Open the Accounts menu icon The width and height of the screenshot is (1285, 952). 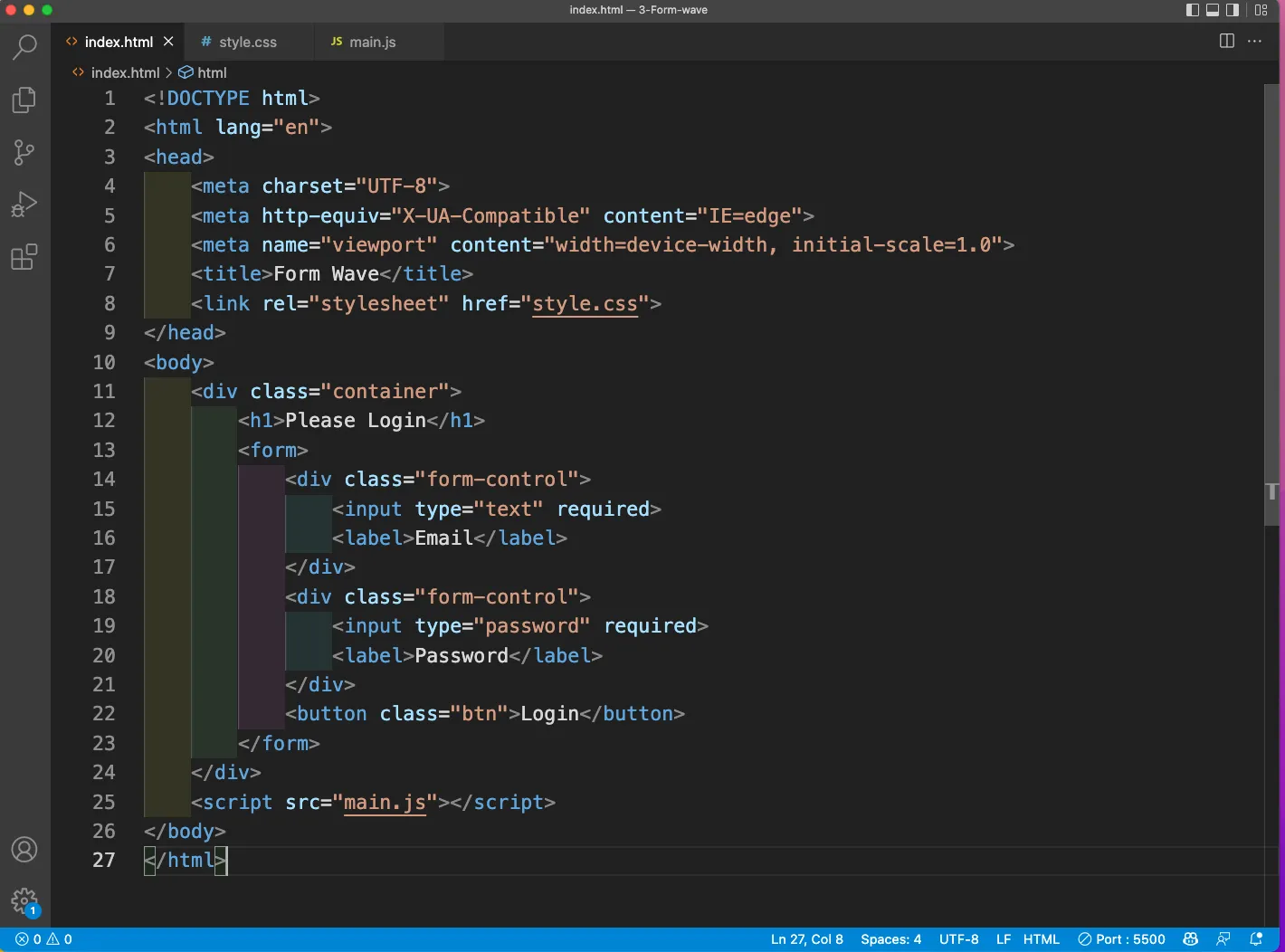[x=24, y=850]
